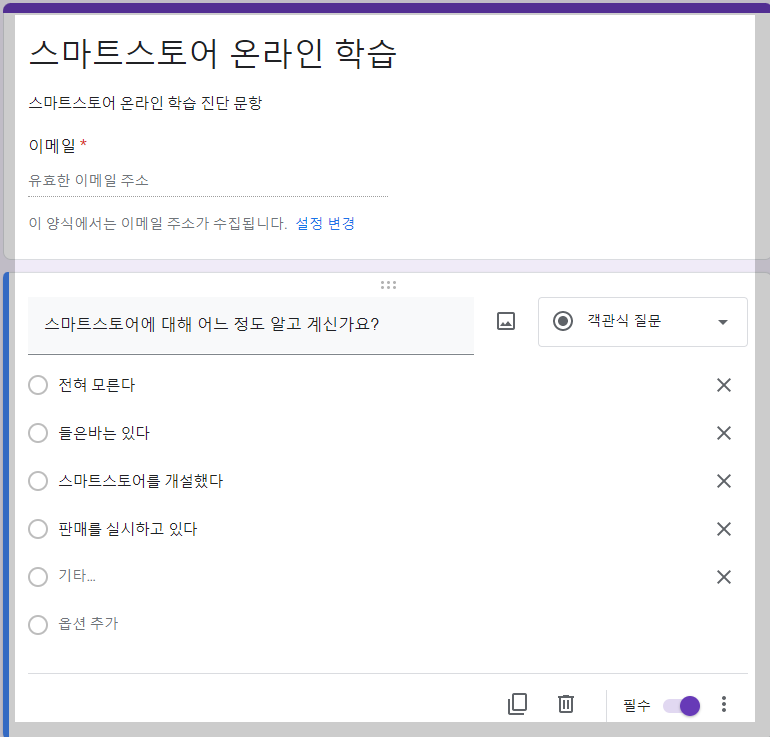Add image to the question
The width and height of the screenshot is (770, 737).
(506, 321)
